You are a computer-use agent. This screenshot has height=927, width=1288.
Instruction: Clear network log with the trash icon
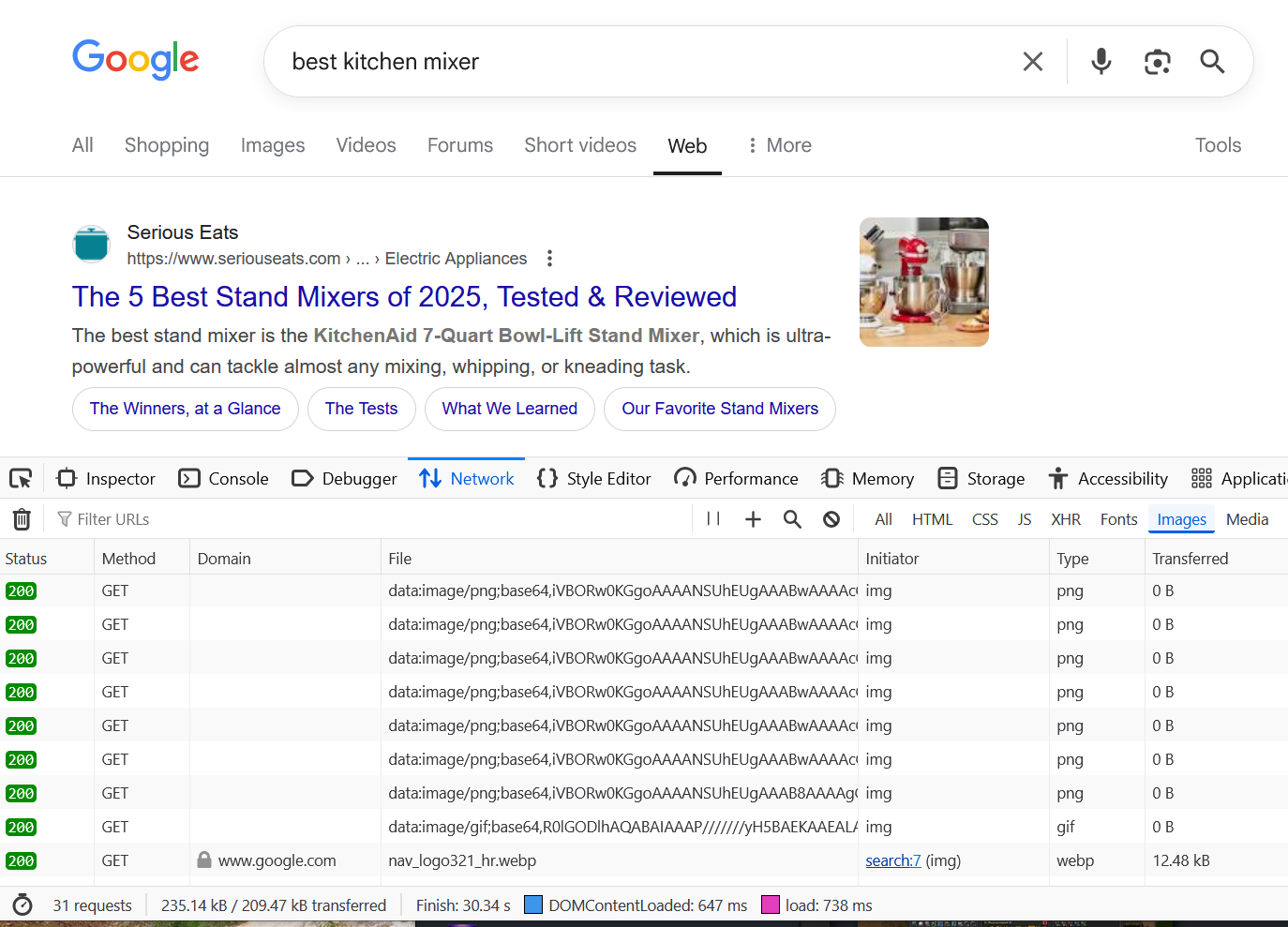[22, 519]
